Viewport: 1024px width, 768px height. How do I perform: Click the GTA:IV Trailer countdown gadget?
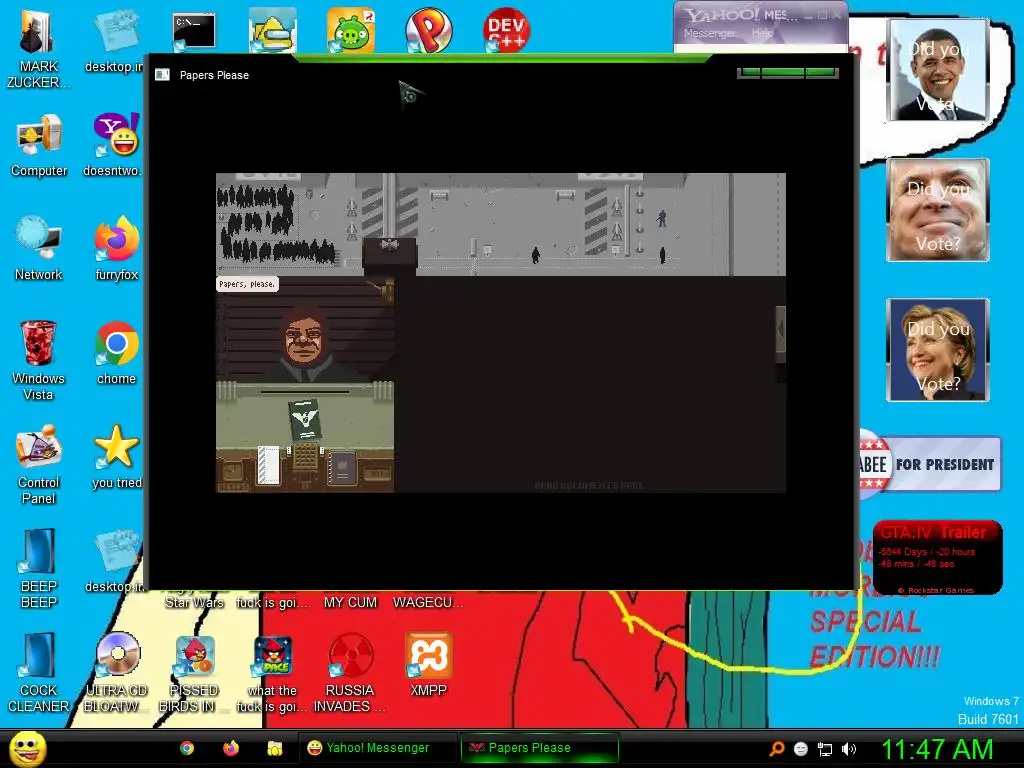[937, 557]
